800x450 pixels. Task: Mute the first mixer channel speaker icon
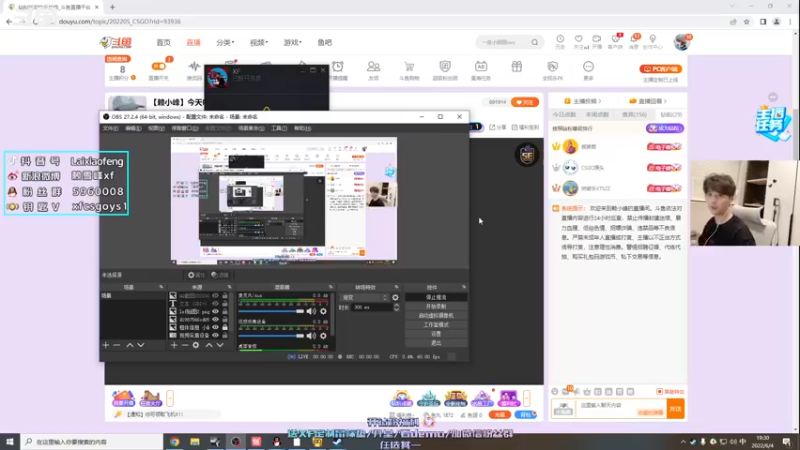pos(311,311)
